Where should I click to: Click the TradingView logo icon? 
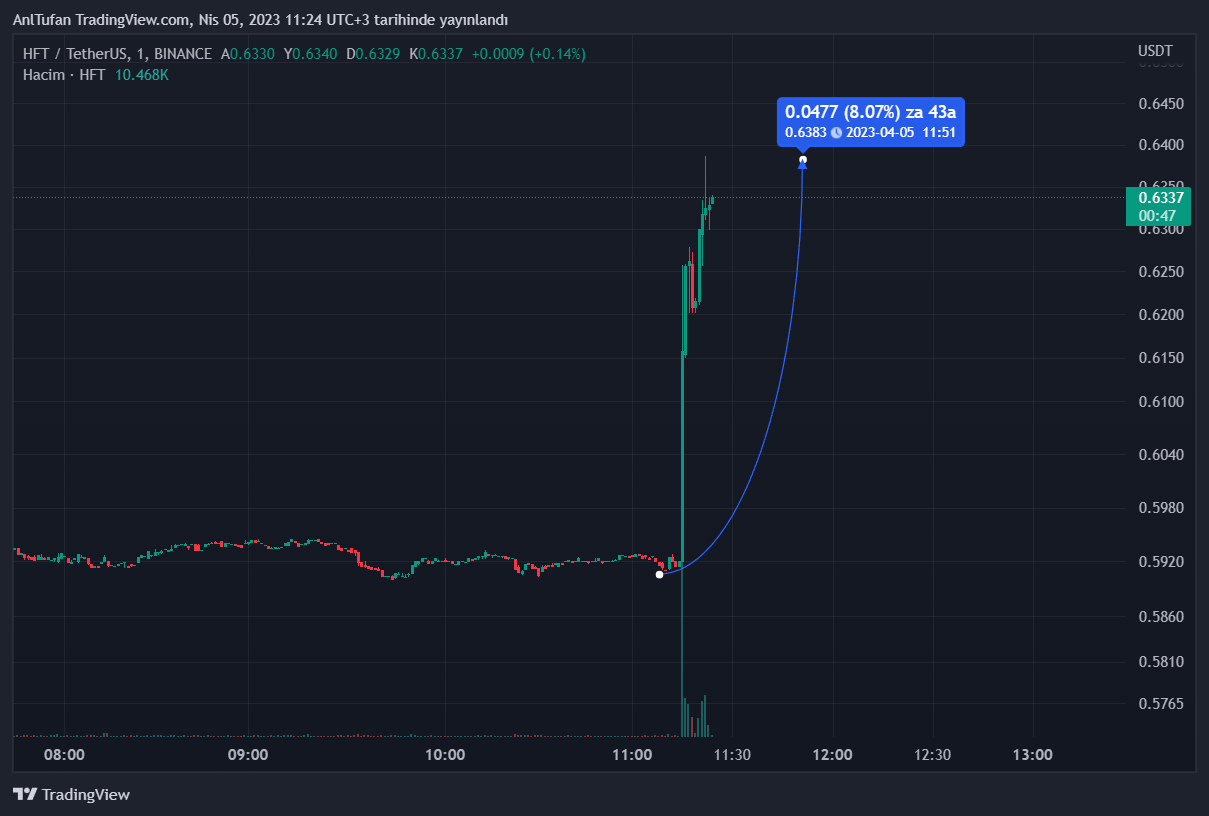point(25,794)
